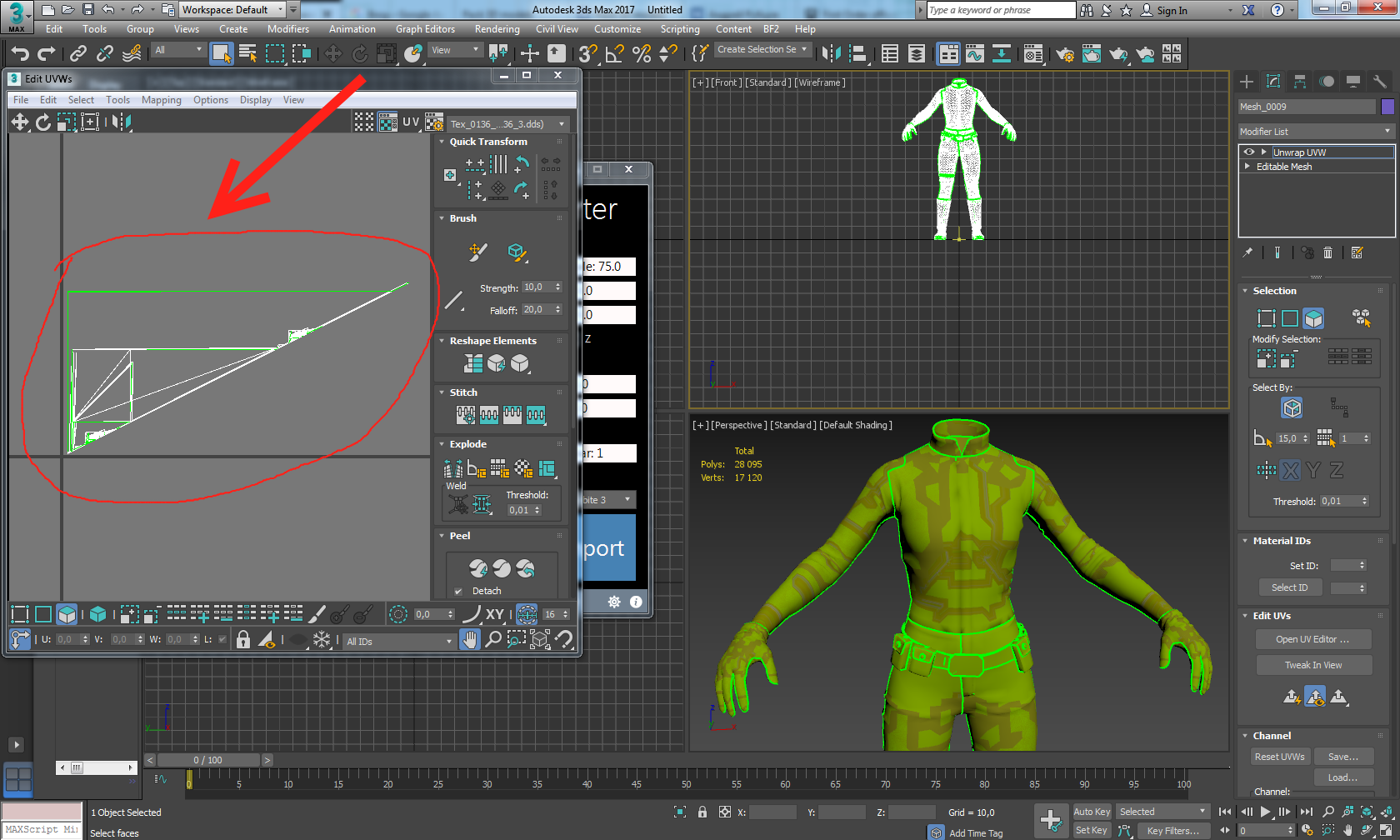Toggle the Set Key mode button

pyautogui.click(x=1092, y=830)
